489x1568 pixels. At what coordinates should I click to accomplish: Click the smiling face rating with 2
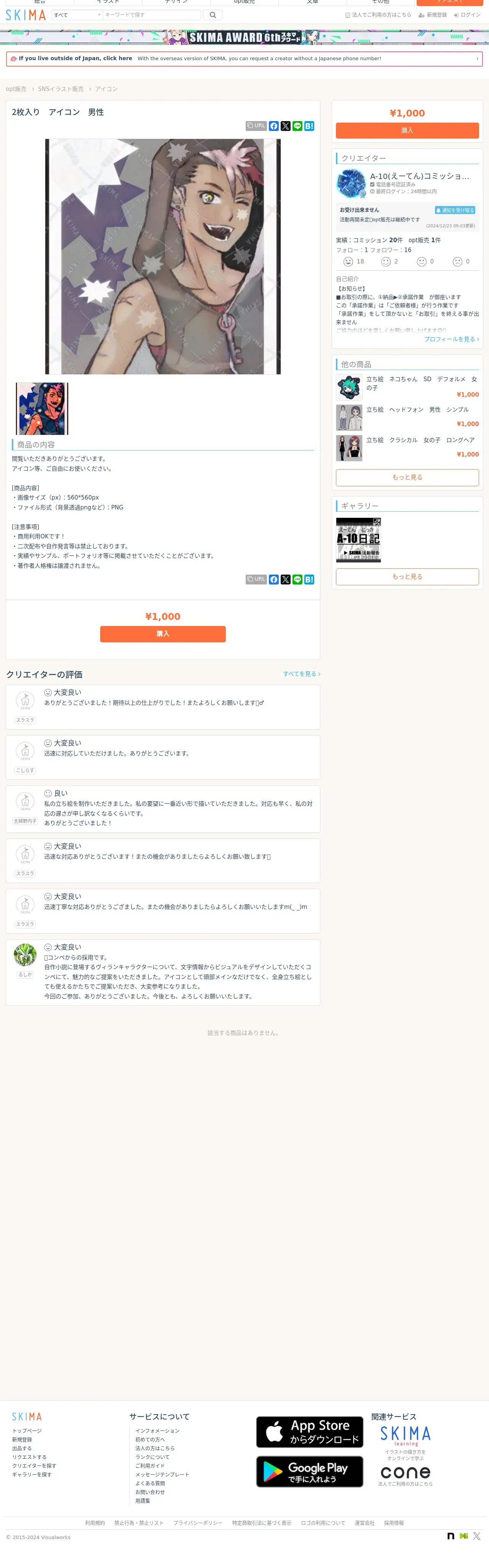pos(386,262)
